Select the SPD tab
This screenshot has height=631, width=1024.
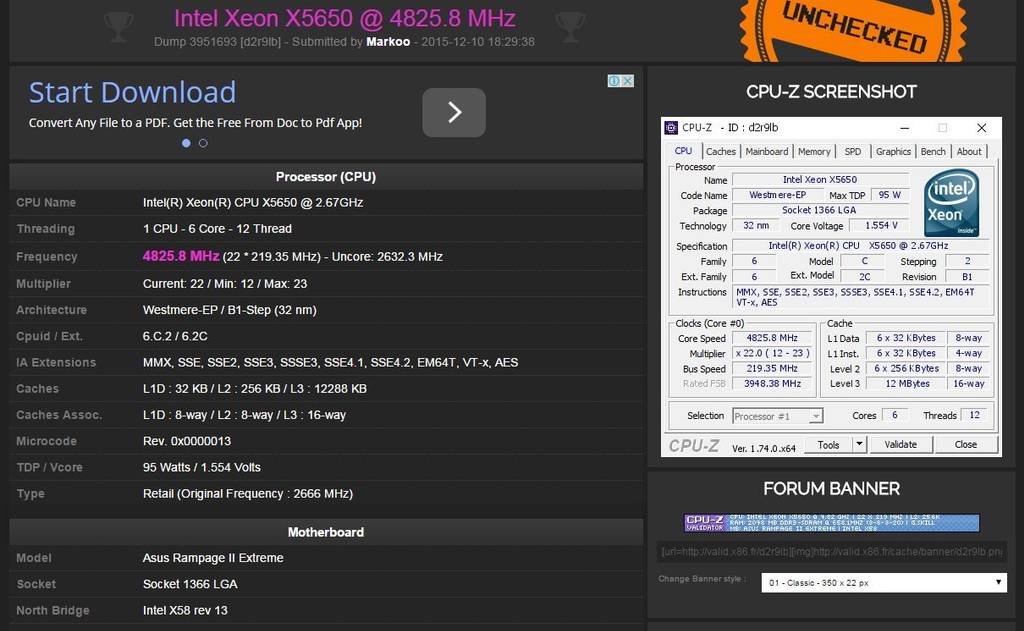(853, 152)
